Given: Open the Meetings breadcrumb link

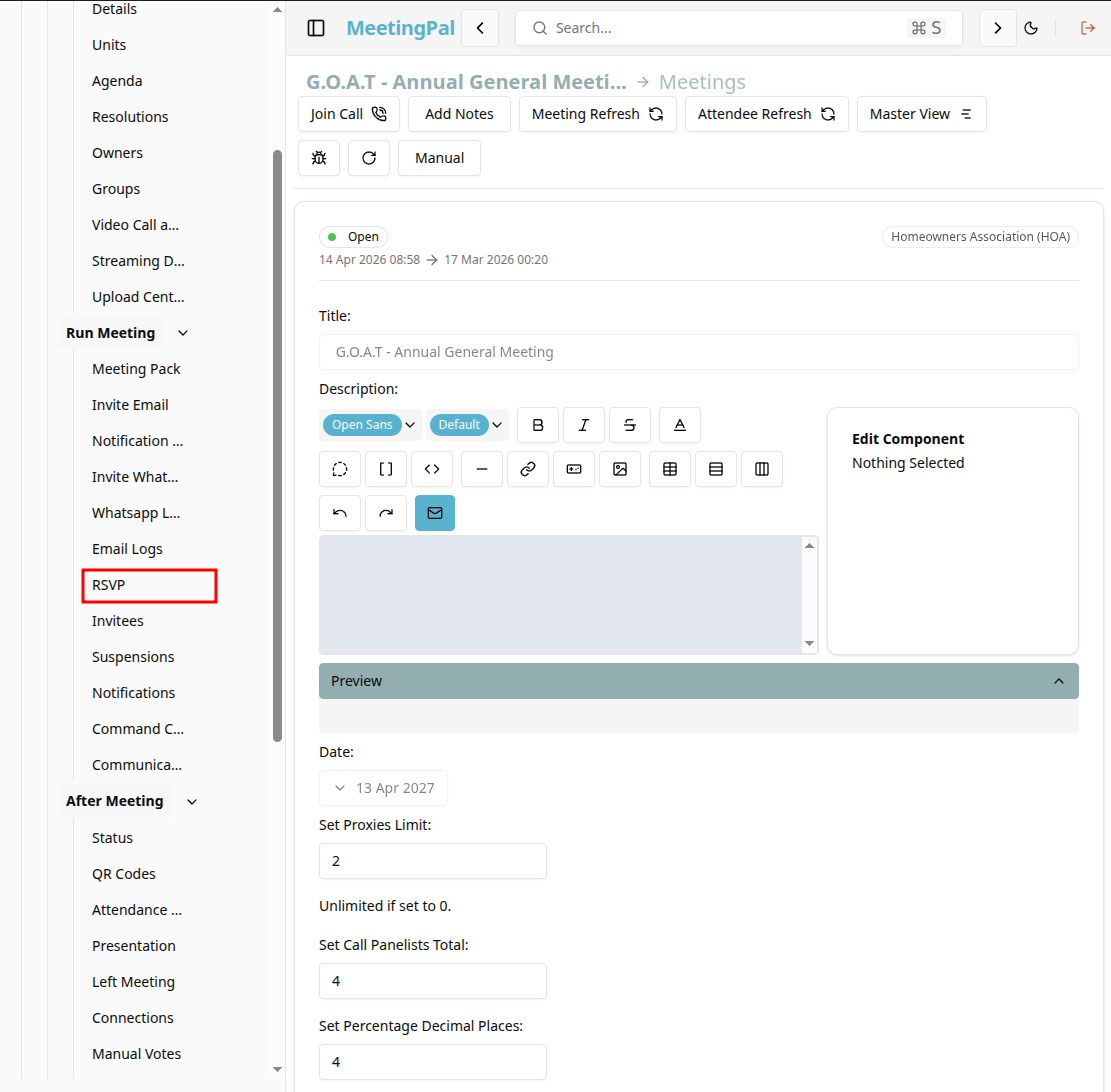Looking at the screenshot, I should click(702, 82).
